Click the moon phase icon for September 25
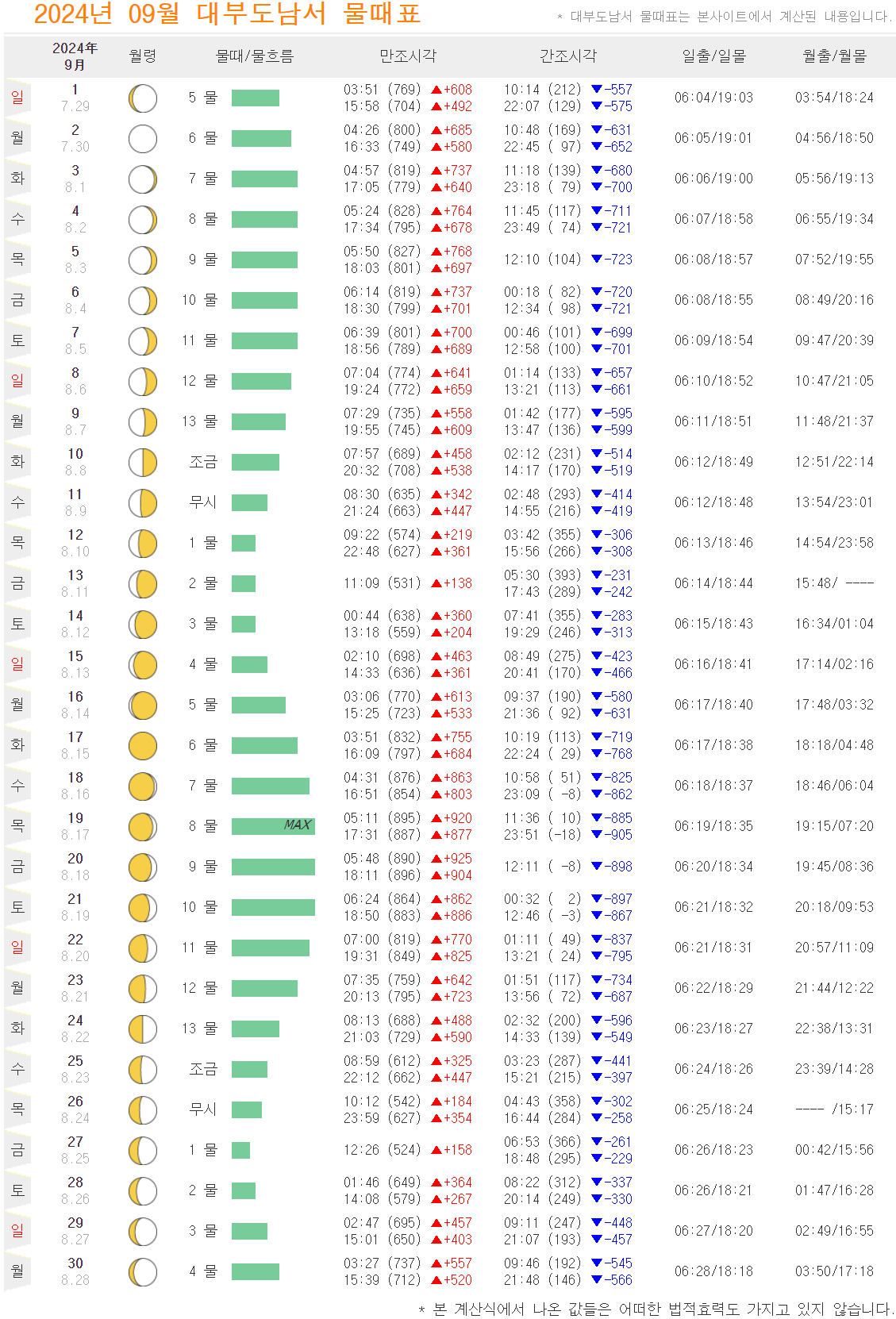The height and width of the screenshot is (1319, 896). (143, 1070)
